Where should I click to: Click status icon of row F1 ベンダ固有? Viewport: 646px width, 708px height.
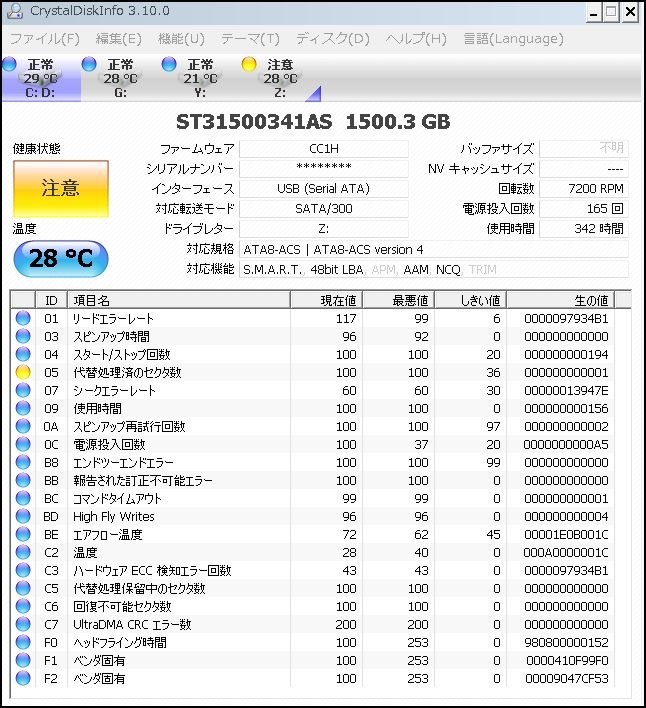(23, 660)
